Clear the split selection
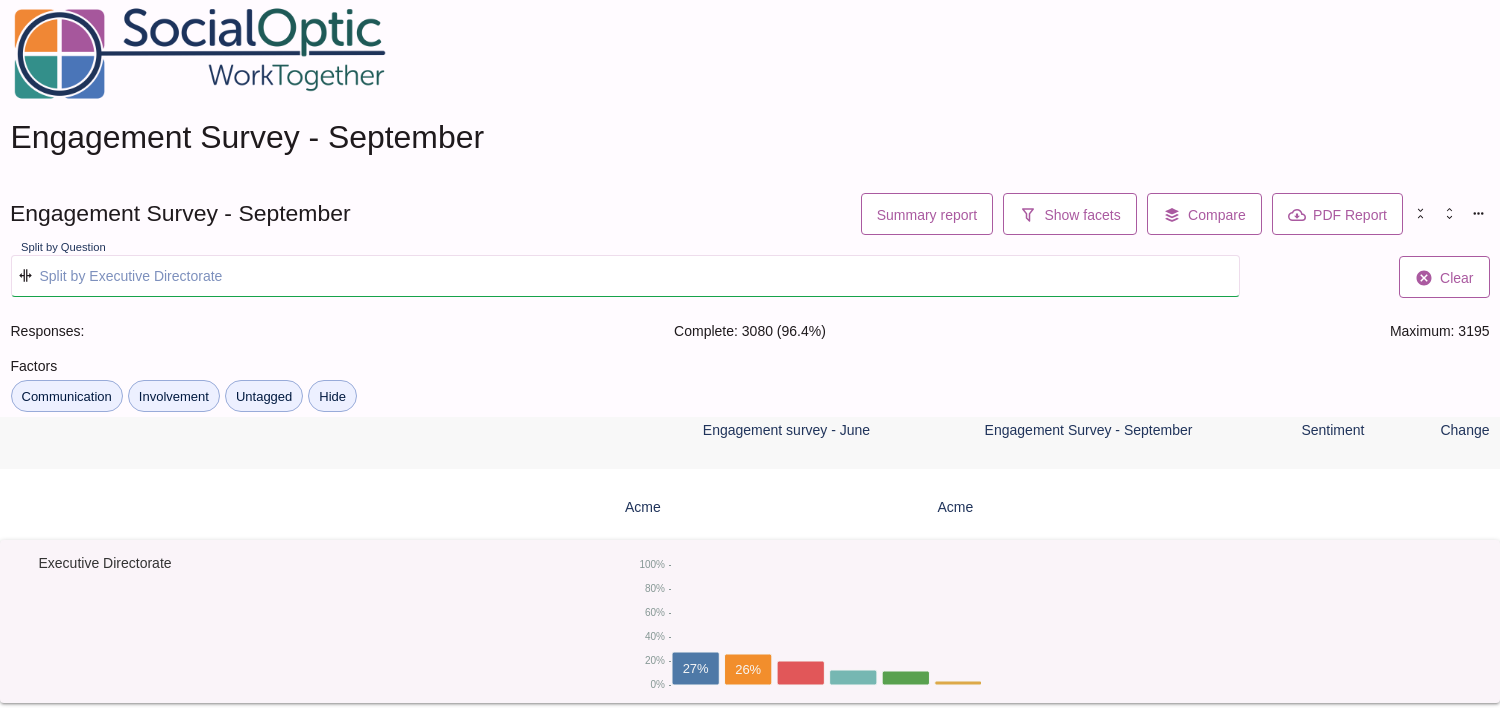 point(1444,277)
